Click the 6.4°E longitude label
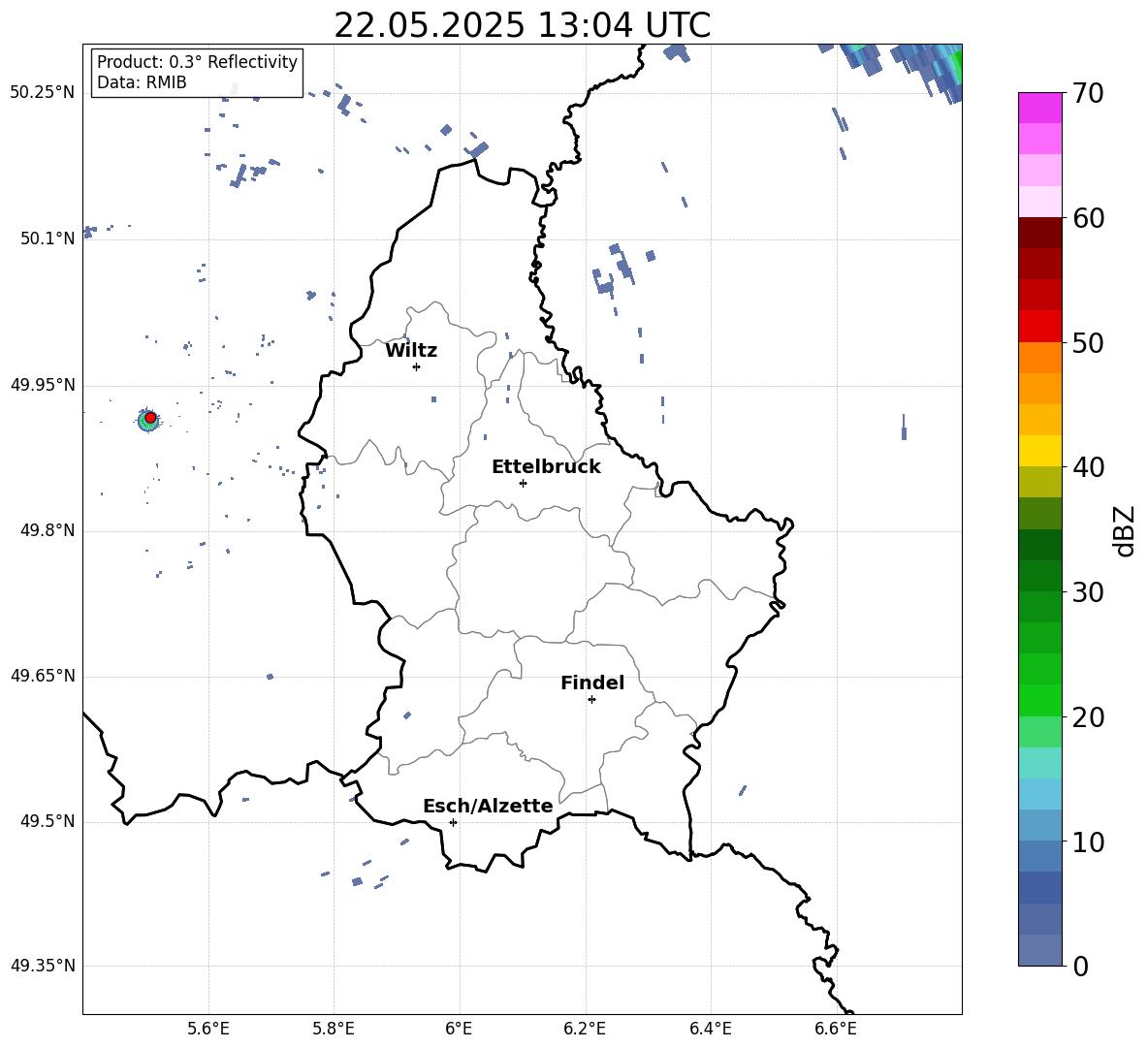 (711, 1029)
